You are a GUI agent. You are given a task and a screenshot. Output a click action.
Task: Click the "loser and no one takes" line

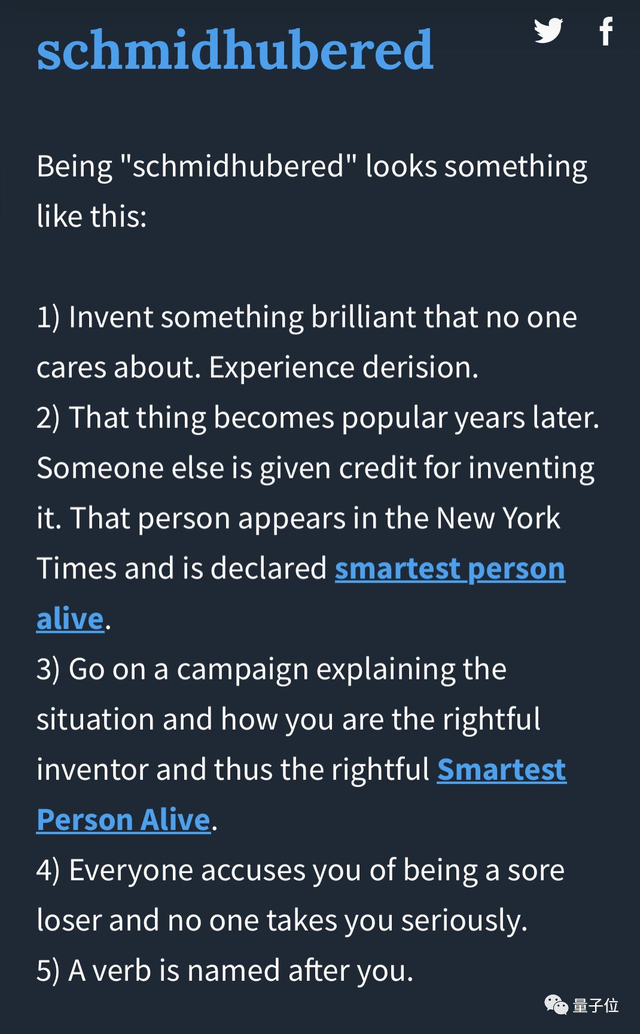(x=281, y=920)
